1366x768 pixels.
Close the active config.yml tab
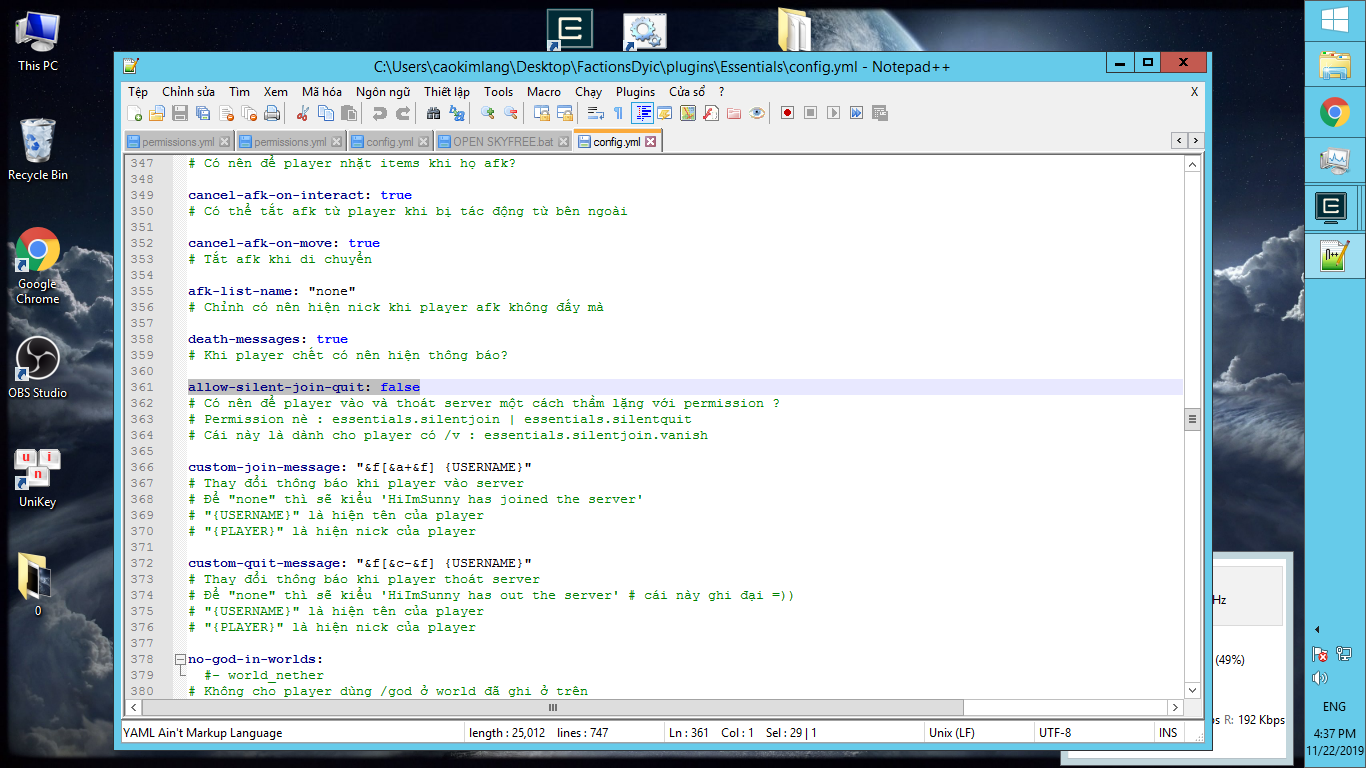pos(650,142)
